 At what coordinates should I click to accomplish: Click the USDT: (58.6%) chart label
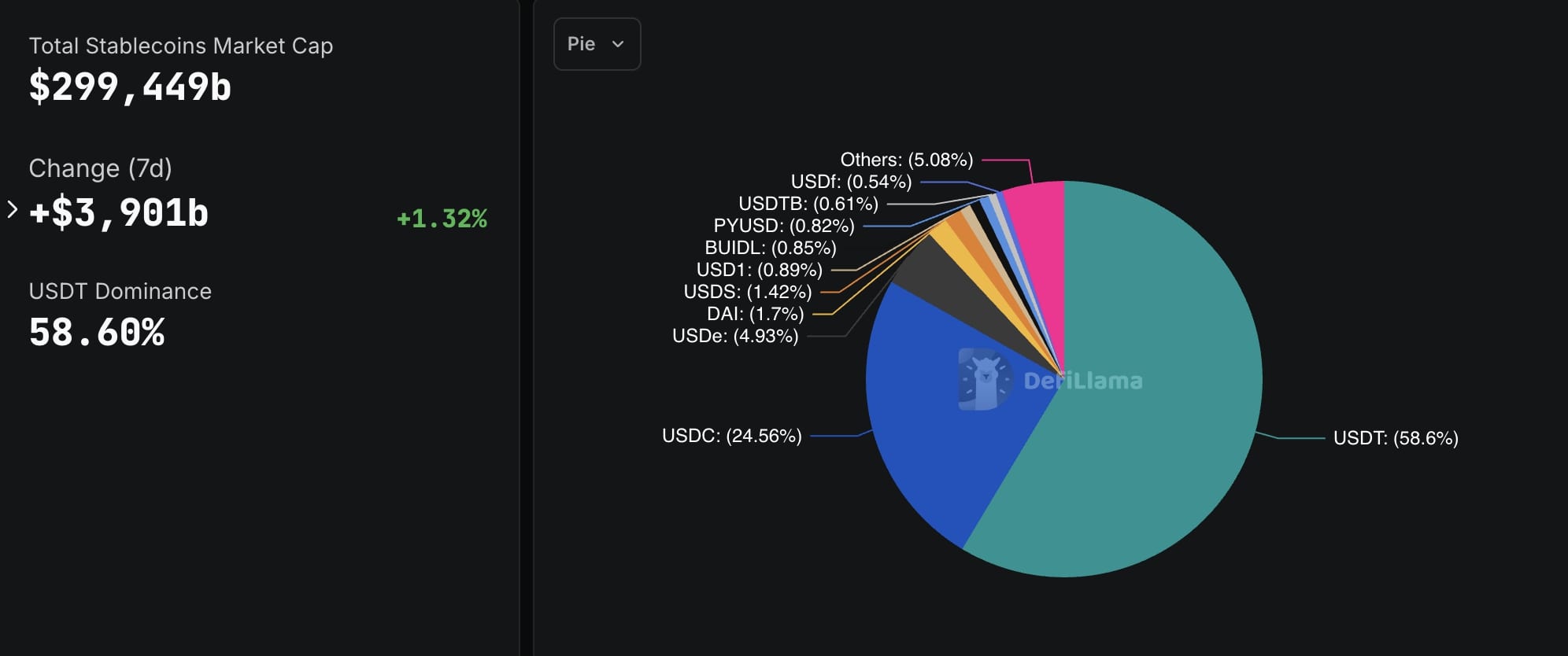pyautogui.click(x=1395, y=438)
